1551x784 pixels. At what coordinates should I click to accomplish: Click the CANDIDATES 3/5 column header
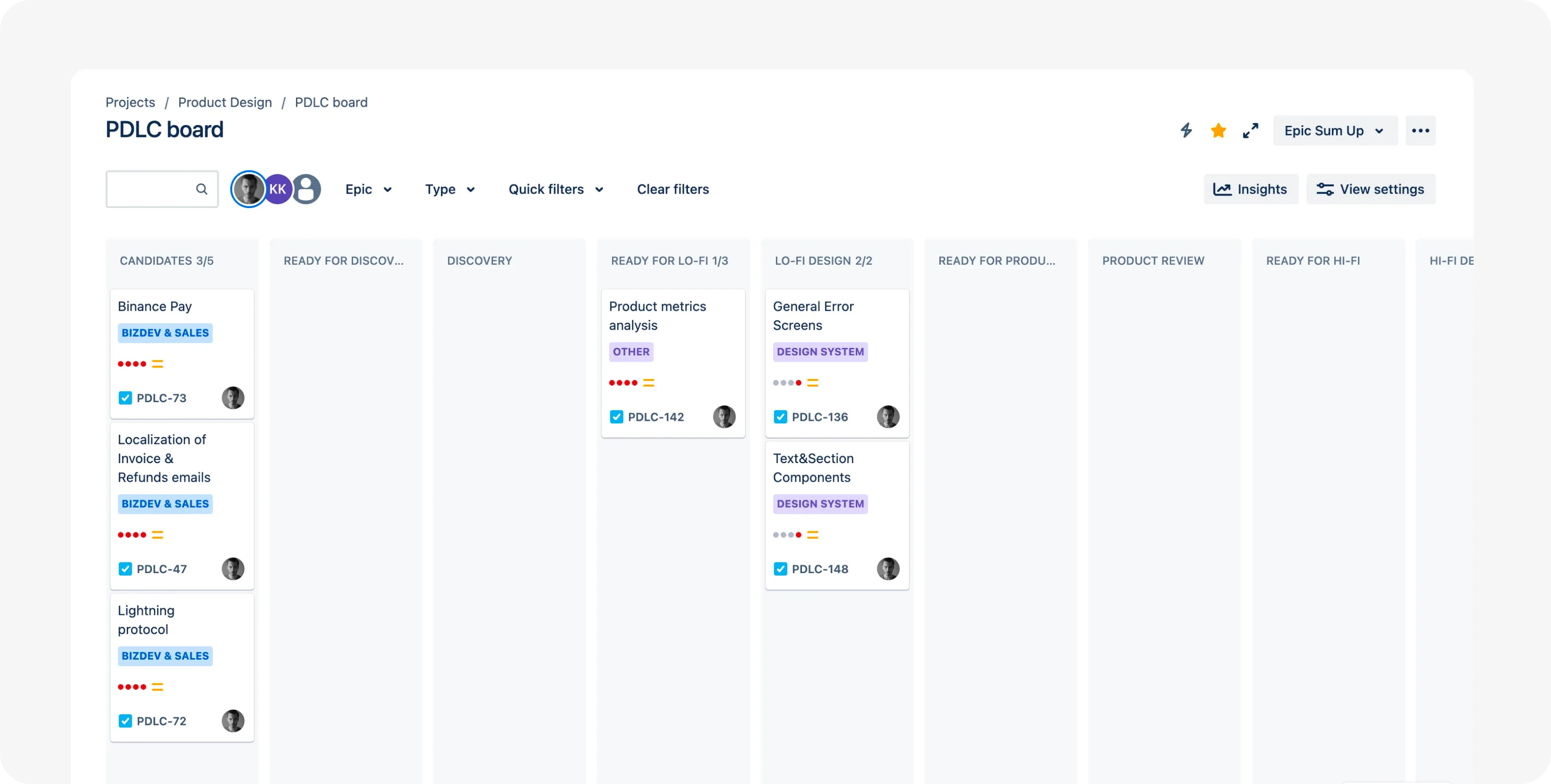[167, 261]
